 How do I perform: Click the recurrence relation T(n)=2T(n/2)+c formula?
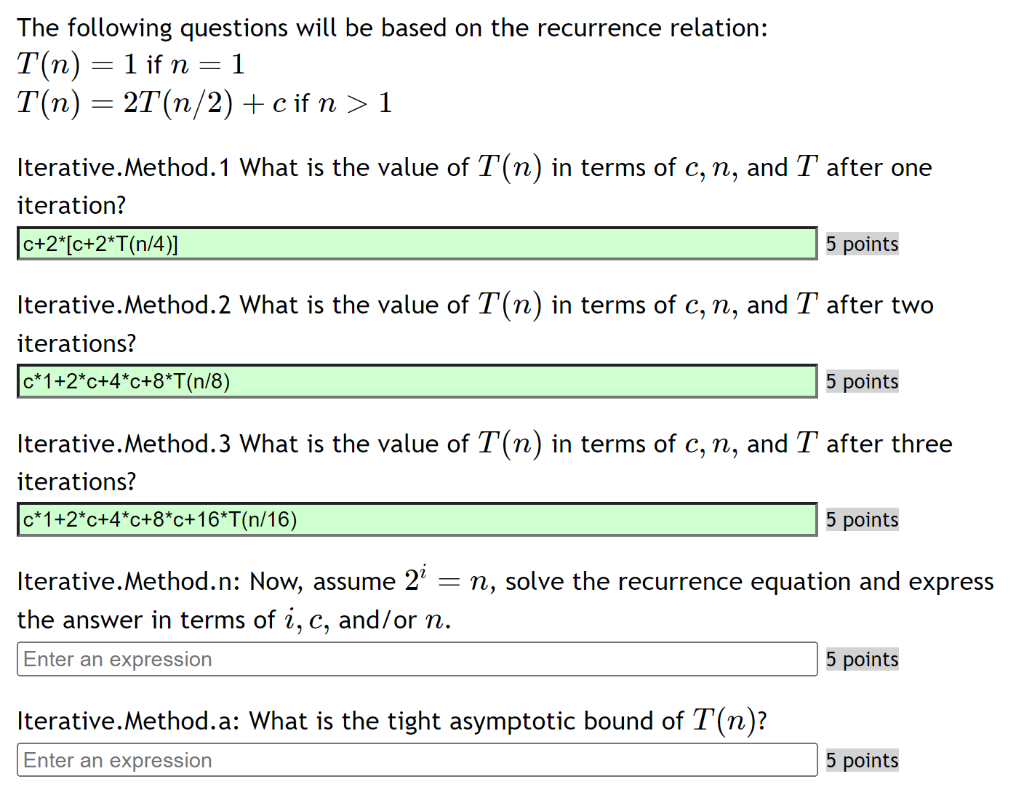coord(200,102)
